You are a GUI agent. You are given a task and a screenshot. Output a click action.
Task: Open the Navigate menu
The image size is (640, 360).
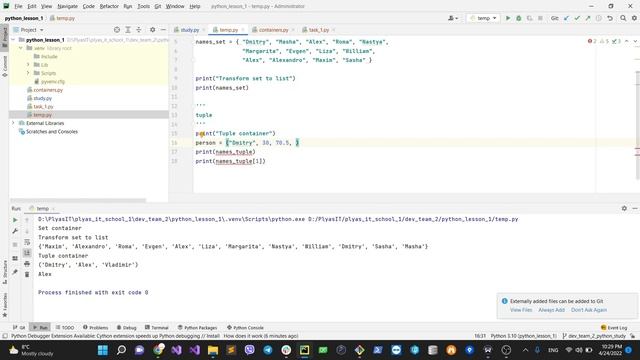(67, 6)
